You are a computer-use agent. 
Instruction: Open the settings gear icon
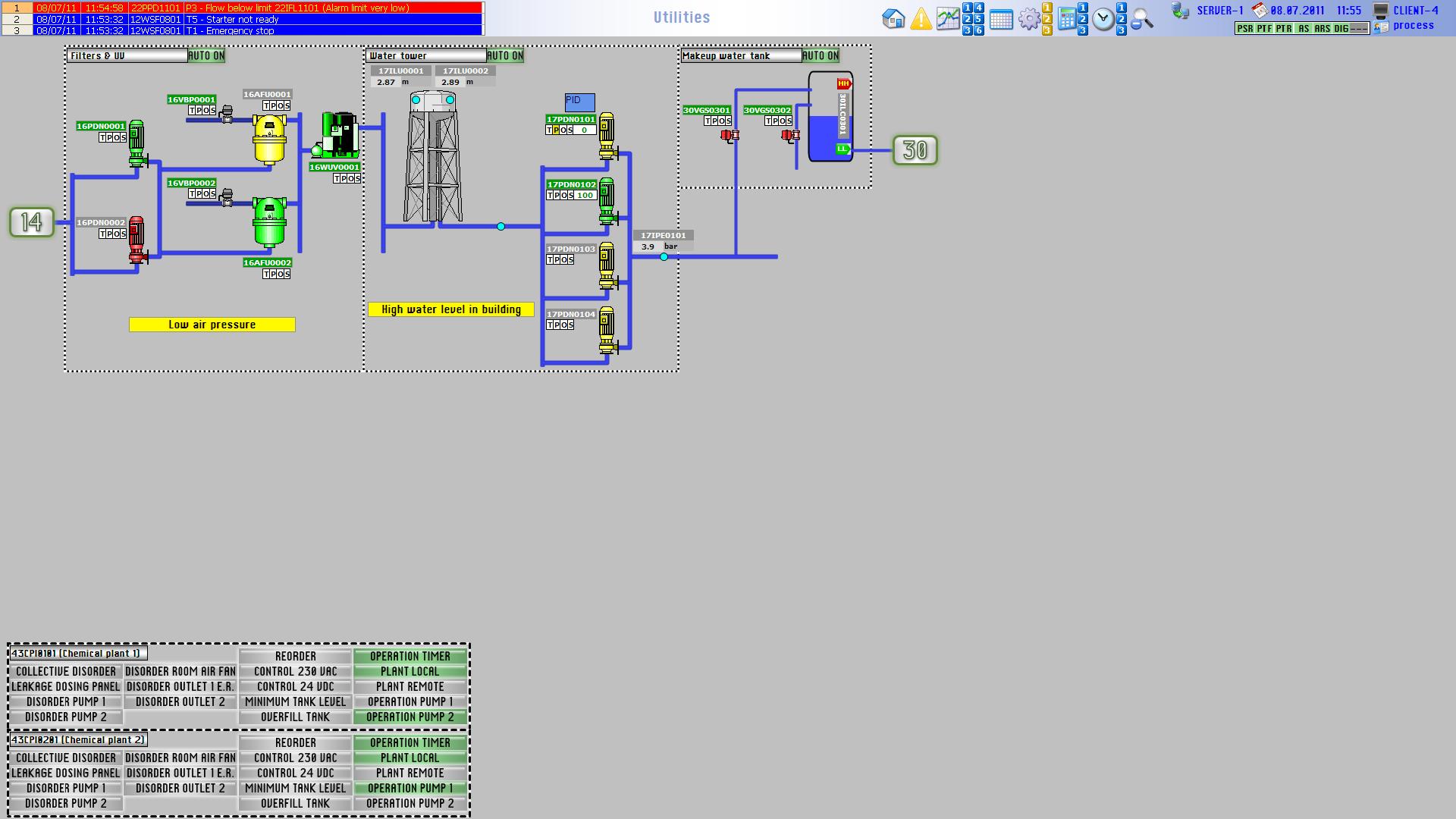1028,19
